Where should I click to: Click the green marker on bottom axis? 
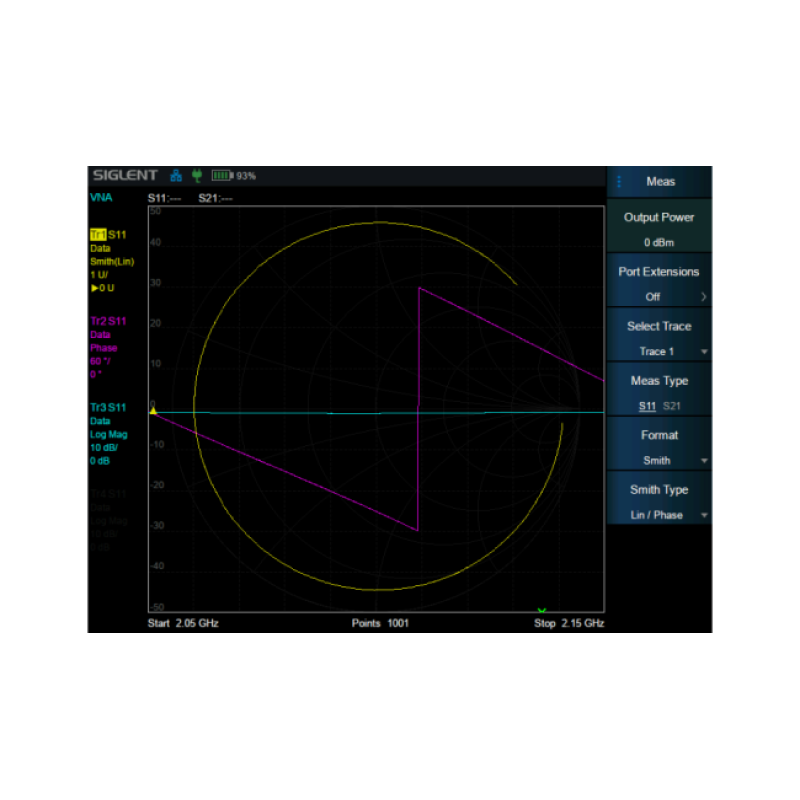(x=541, y=610)
